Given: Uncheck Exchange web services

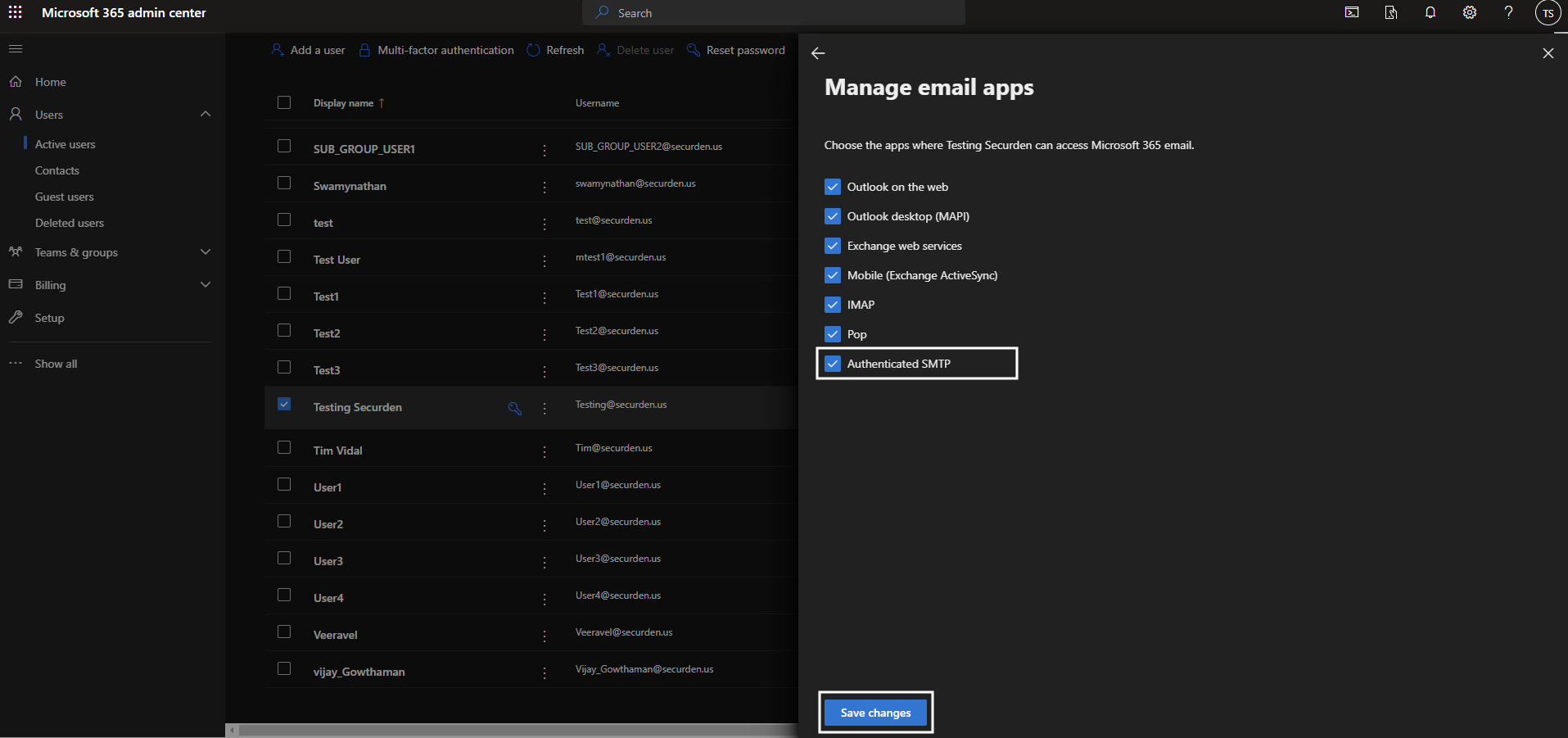Looking at the screenshot, I should coord(833,246).
